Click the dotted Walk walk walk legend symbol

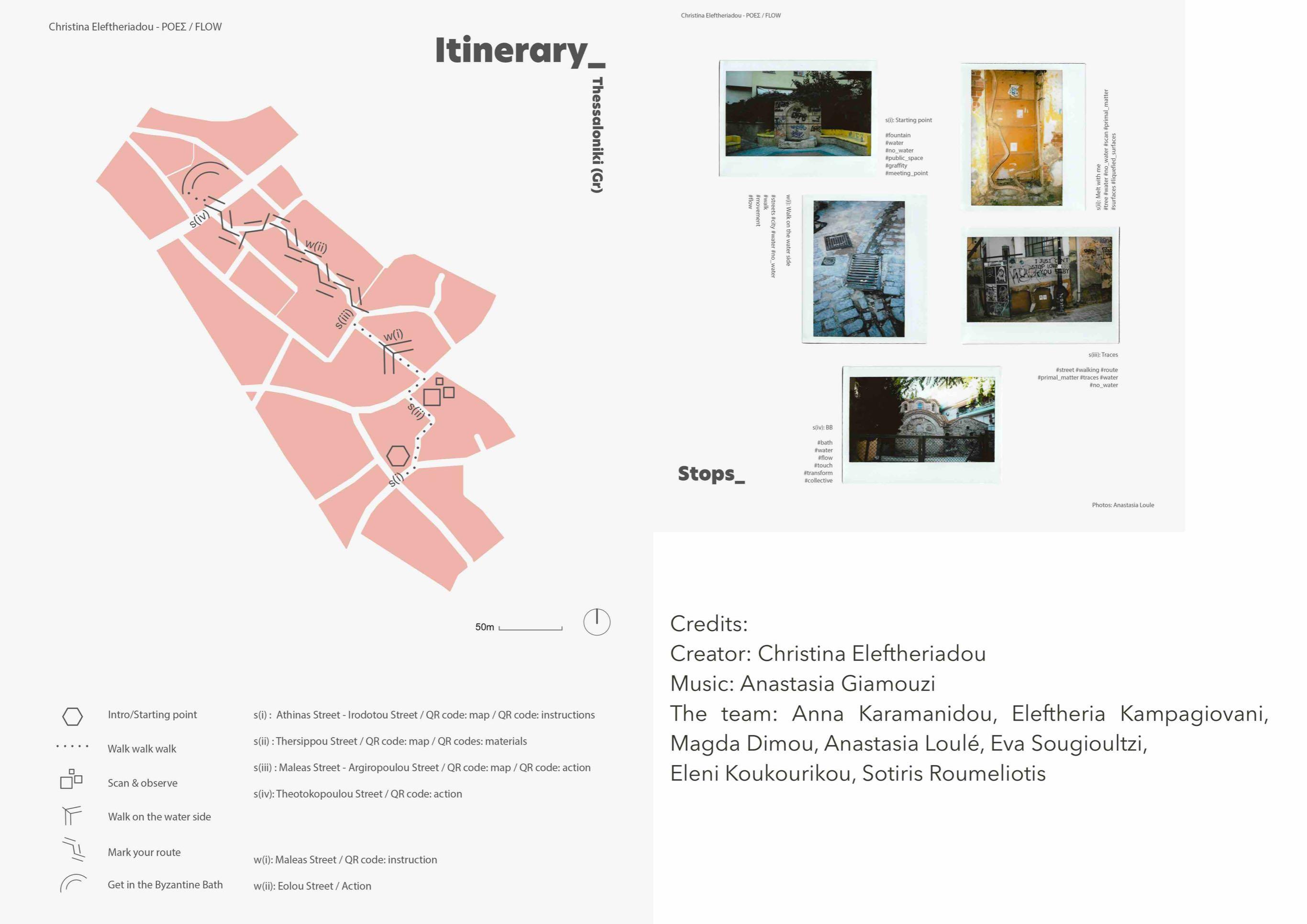[x=72, y=746]
